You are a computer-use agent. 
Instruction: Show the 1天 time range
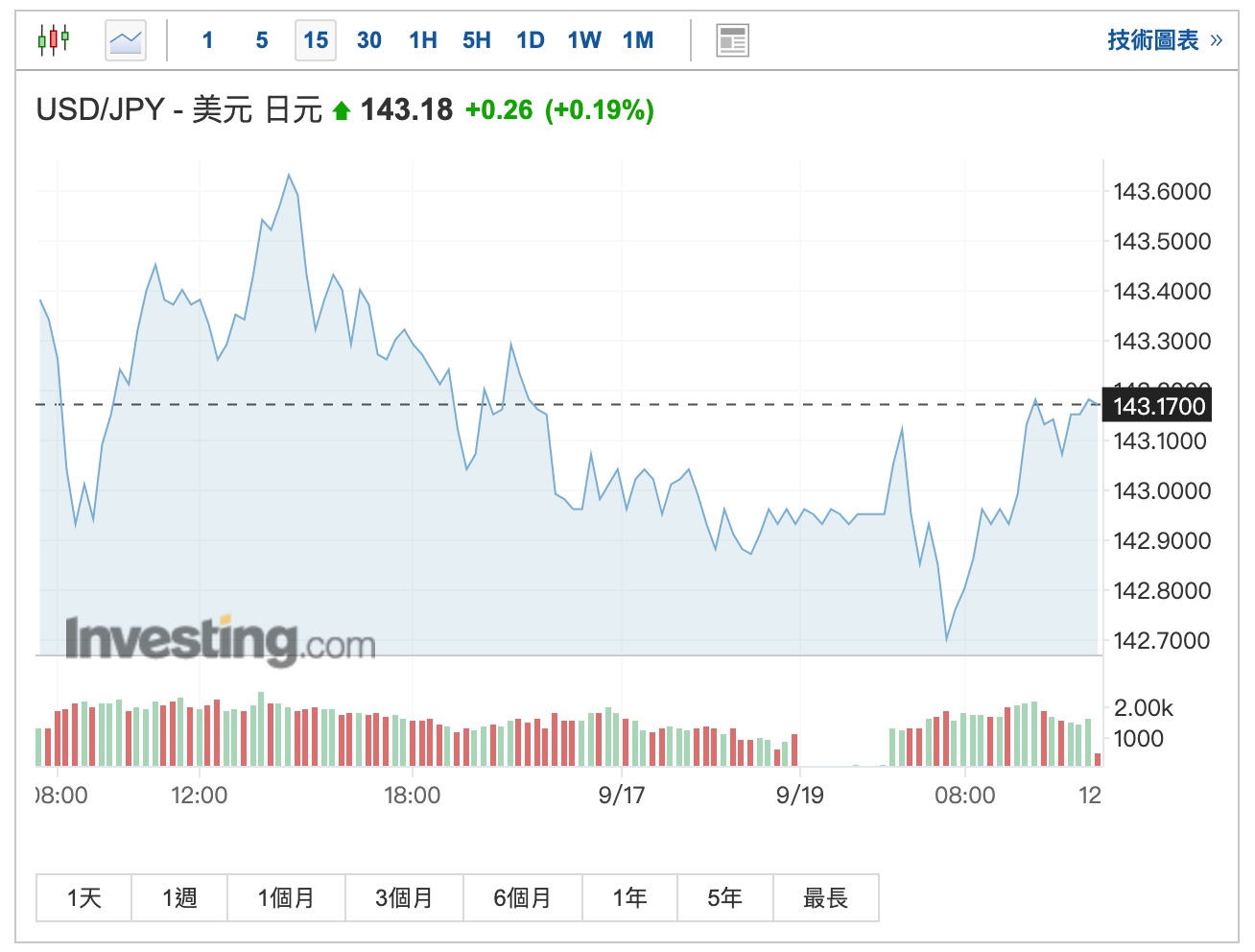tap(84, 898)
